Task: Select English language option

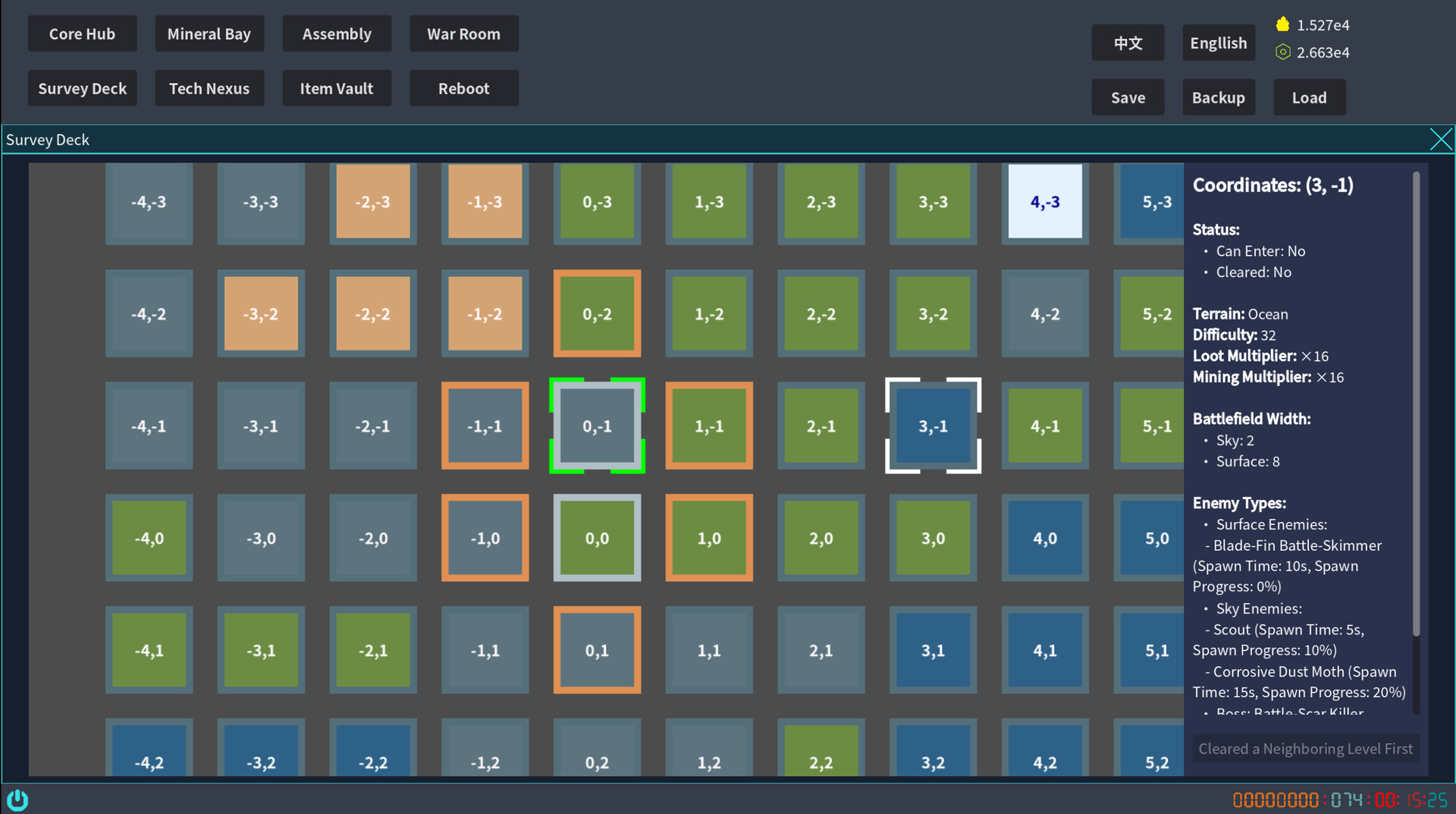Action: [x=1219, y=42]
